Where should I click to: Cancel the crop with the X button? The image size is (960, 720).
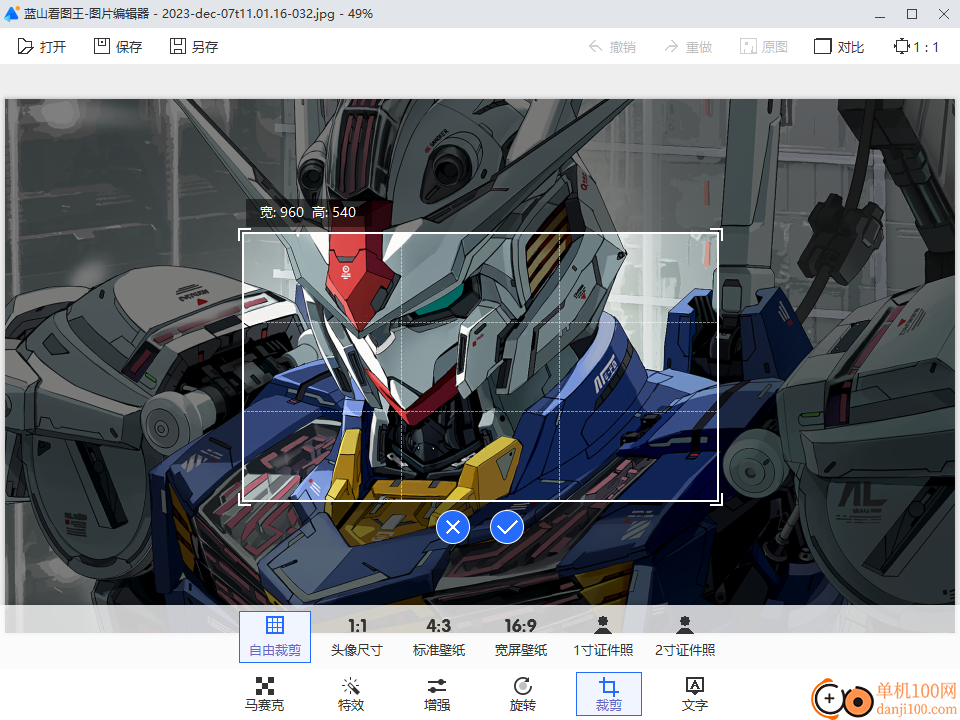coord(453,527)
